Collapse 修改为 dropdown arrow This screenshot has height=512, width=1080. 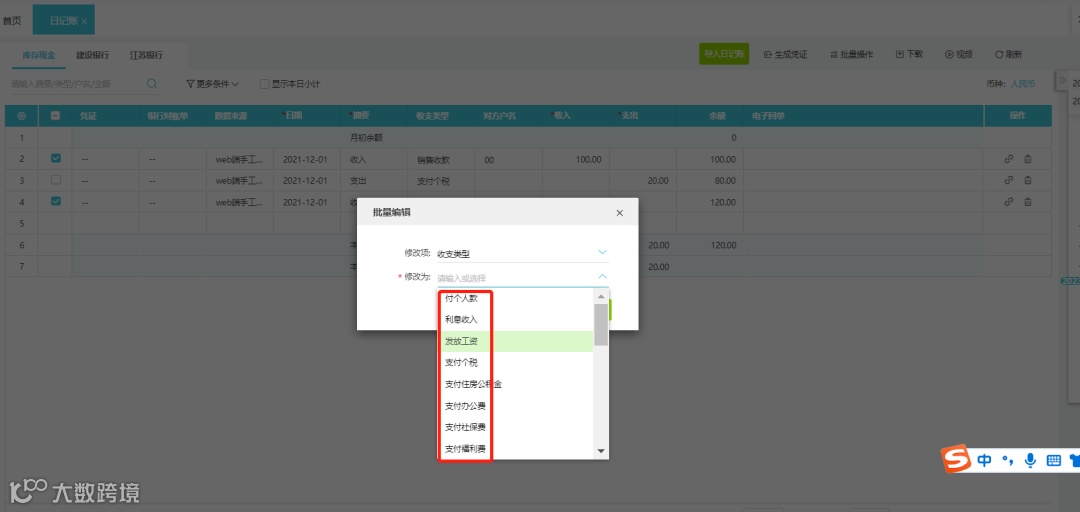(602, 277)
